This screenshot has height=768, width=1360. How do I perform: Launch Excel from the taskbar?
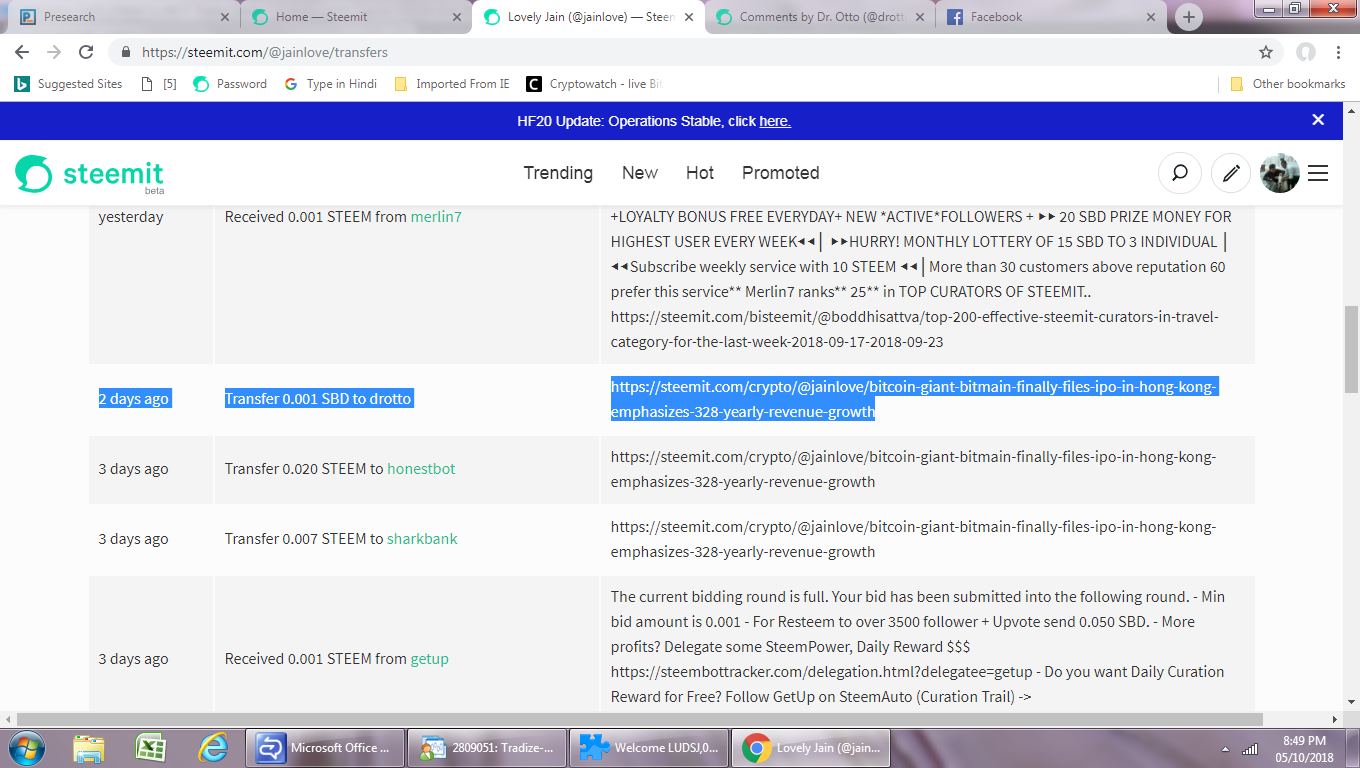coord(151,748)
